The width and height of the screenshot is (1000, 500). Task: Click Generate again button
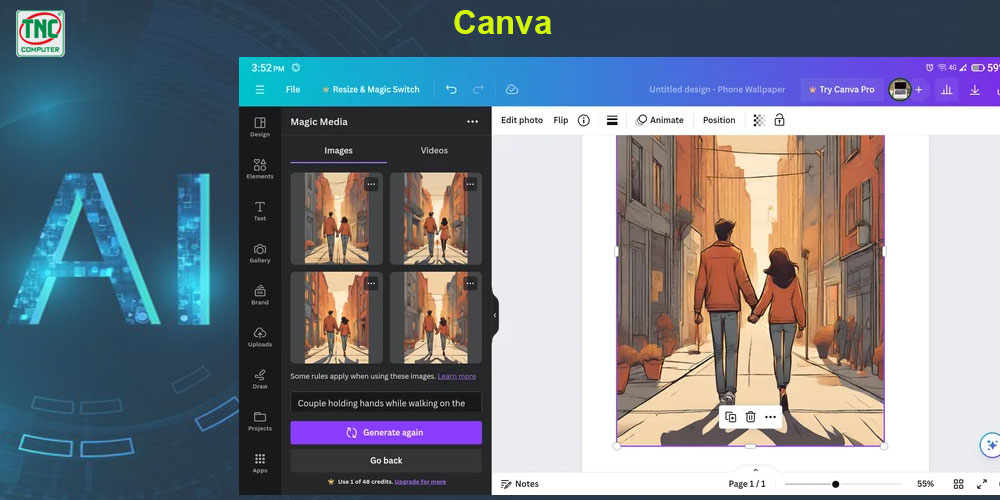386,432
